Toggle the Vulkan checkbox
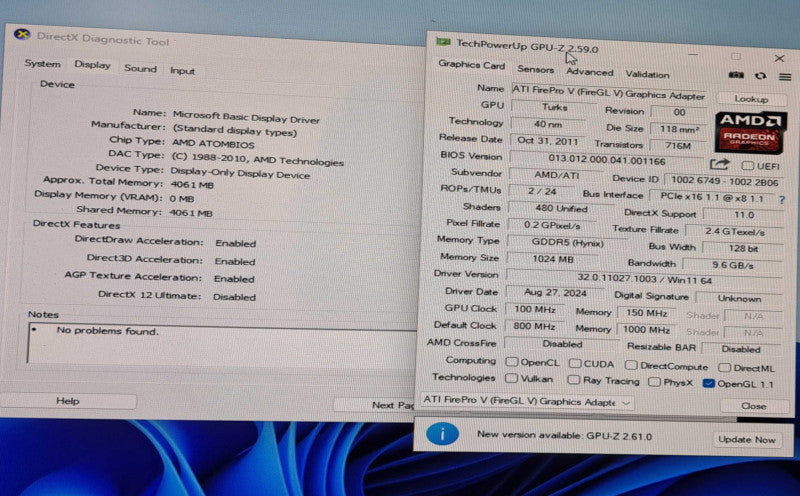 [x=511, y=378]
